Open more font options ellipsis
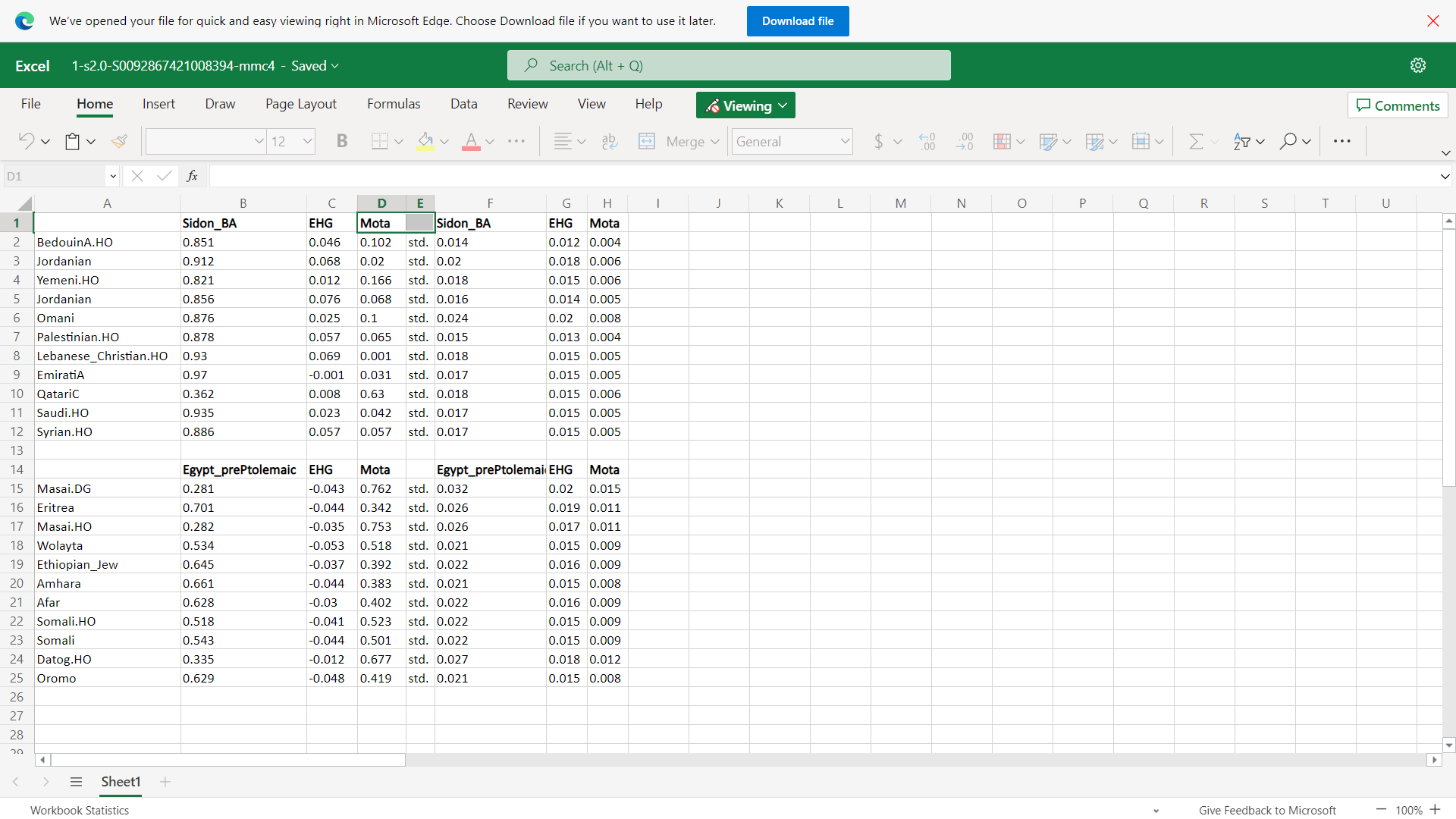This screenshot has height=819, width=1456. point(516,141)
